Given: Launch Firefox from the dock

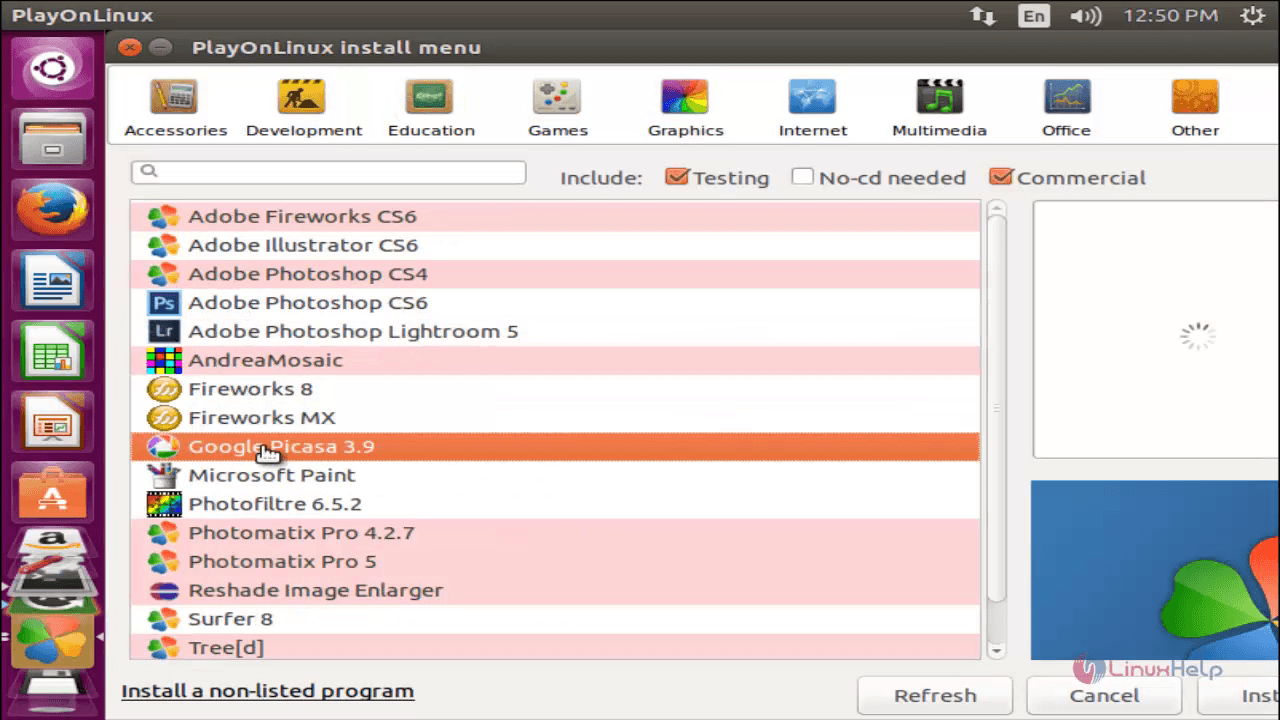Looking at the screenshot, I should click(x=52, y=210).
